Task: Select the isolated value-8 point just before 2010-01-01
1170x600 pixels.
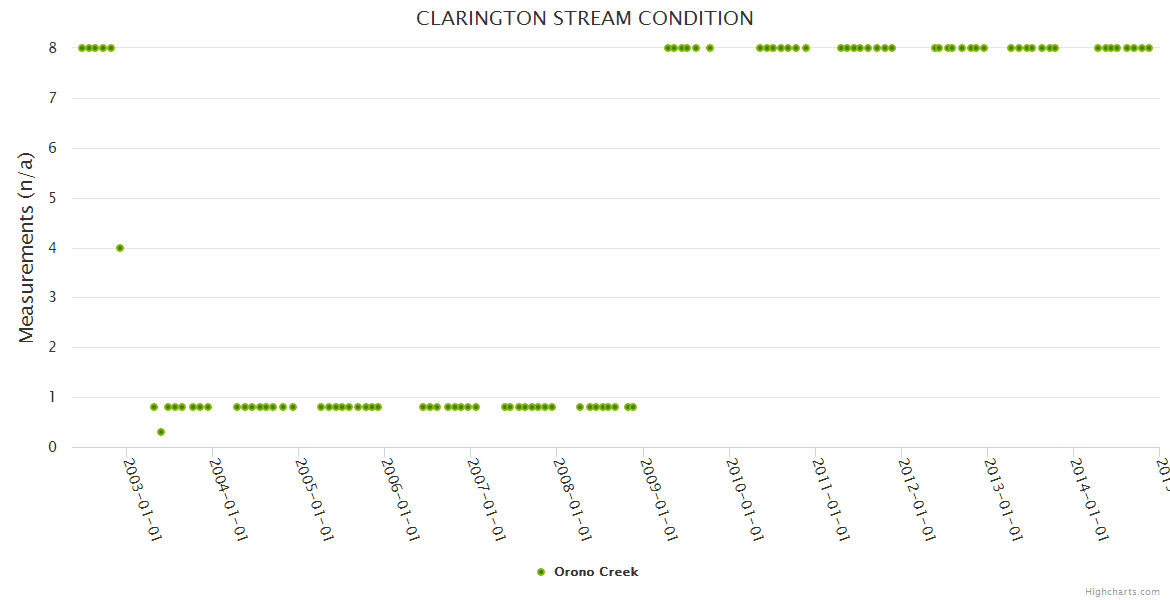Action: (710, 48)
